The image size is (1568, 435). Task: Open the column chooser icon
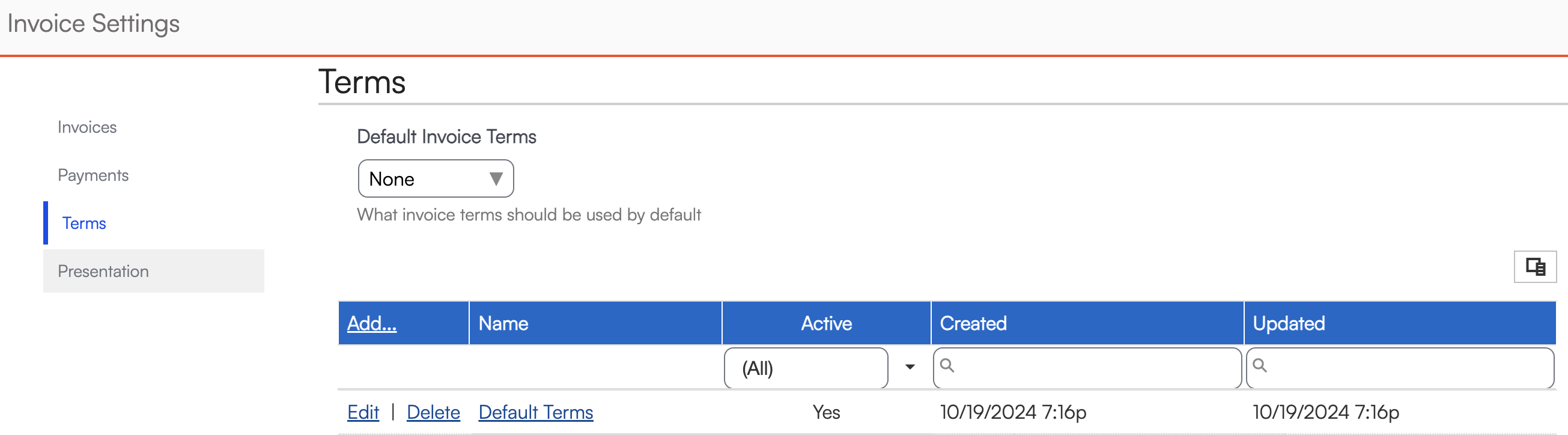click(1534, 267)
